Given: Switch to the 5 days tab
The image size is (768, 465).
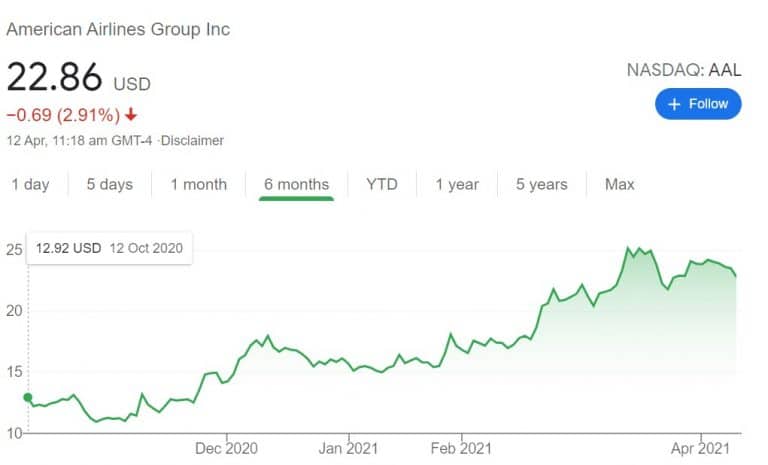Looking at the screenshot, I should 110,184.
